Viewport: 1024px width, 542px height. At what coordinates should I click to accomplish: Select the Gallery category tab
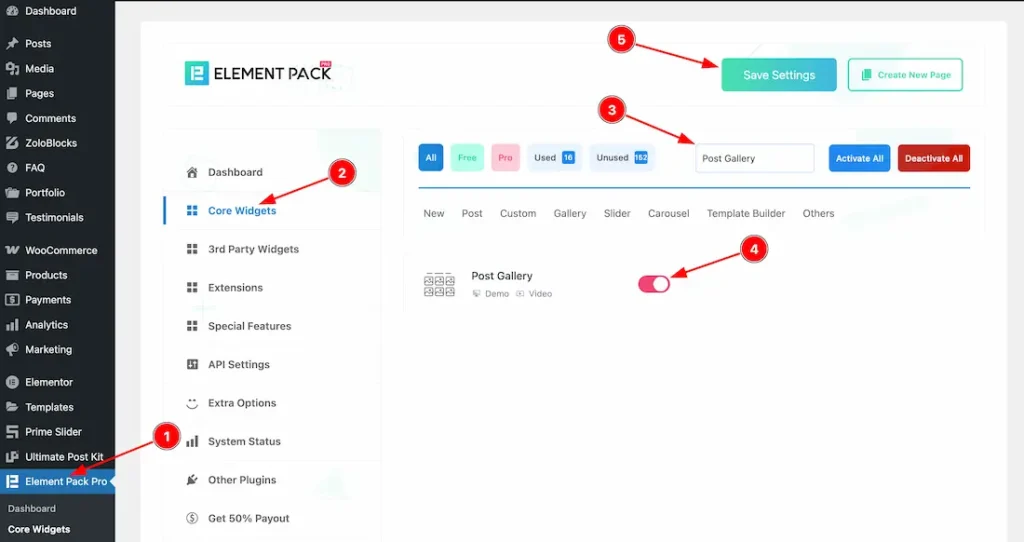(x=570, y=214)
